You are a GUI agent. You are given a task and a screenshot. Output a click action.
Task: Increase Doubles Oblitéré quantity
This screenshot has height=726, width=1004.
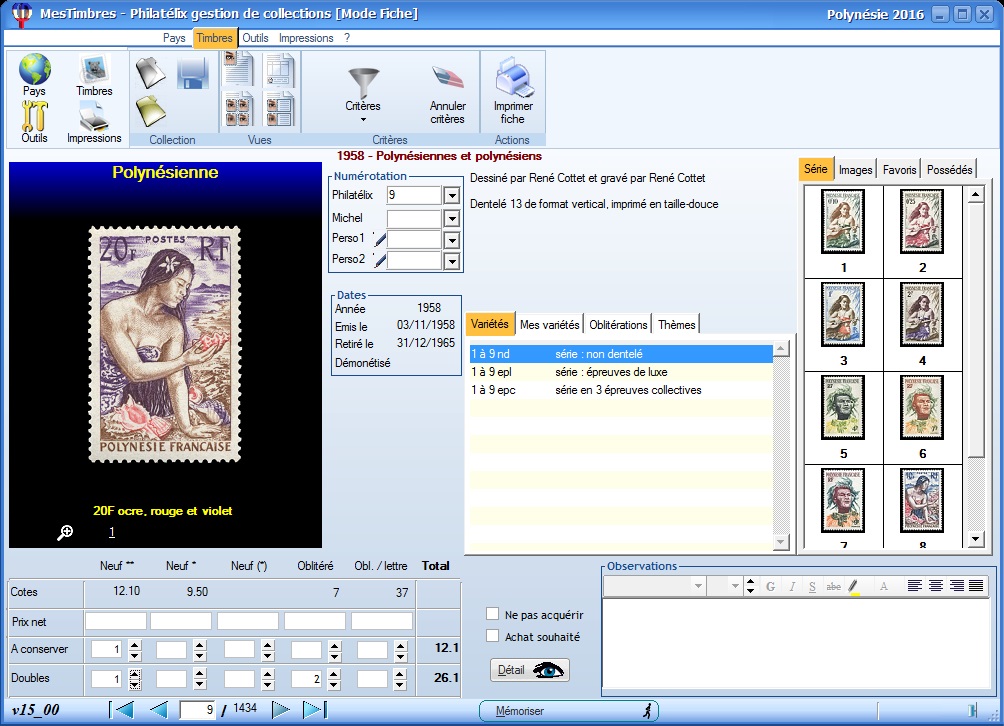[x=334, y=674]
